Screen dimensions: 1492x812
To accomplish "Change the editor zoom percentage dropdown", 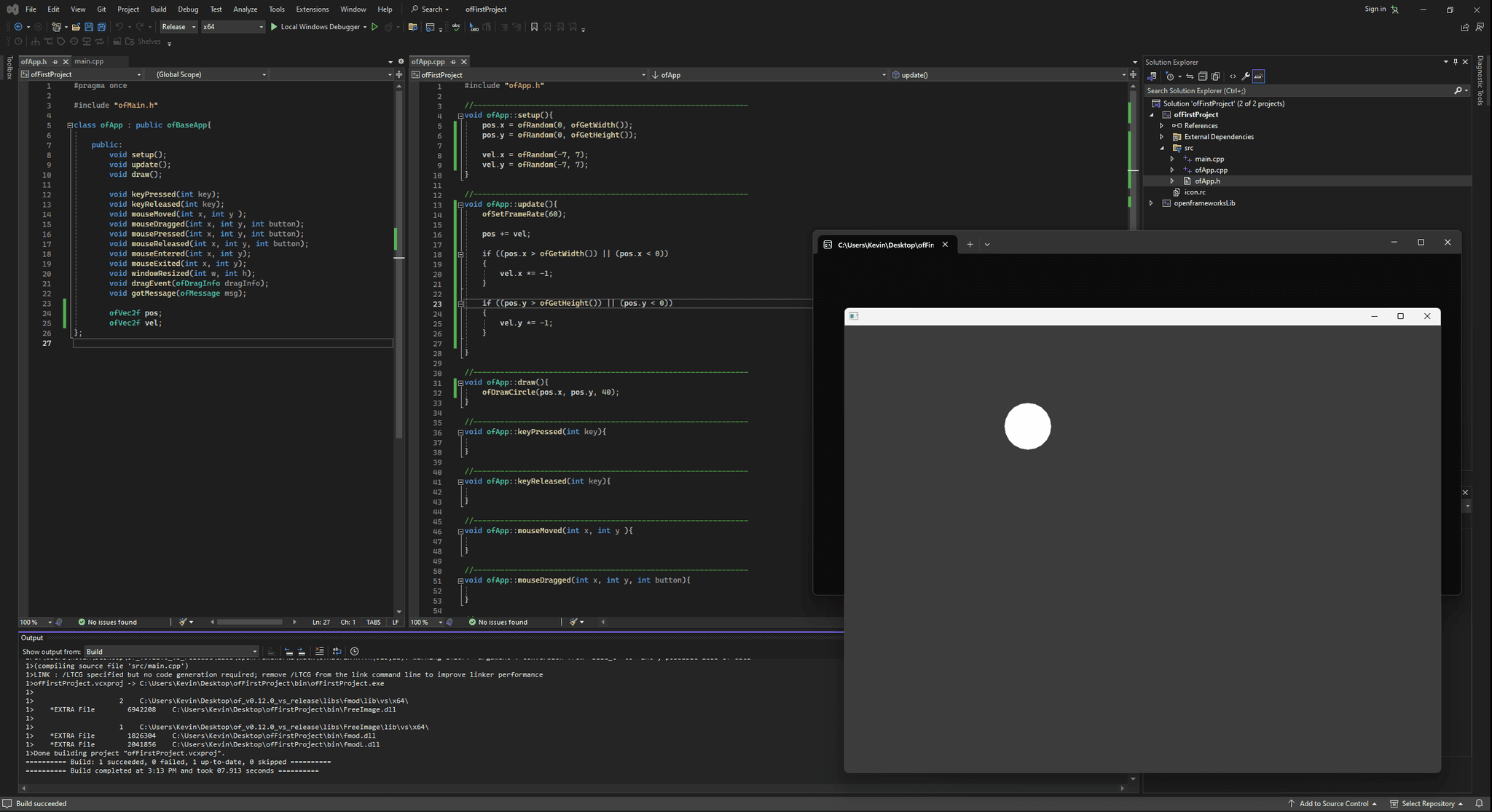I will click(34, 622).
